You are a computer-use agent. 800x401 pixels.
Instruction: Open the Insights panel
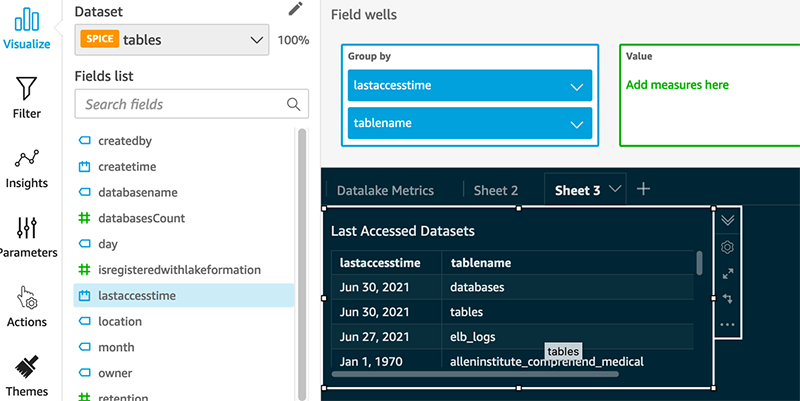[x=27, y=167]
